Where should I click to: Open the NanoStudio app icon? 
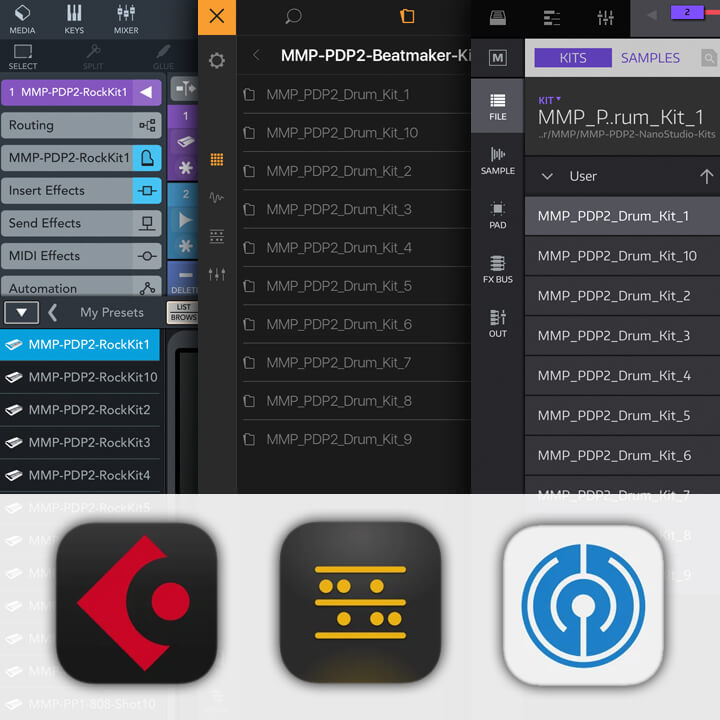point(583,606)
